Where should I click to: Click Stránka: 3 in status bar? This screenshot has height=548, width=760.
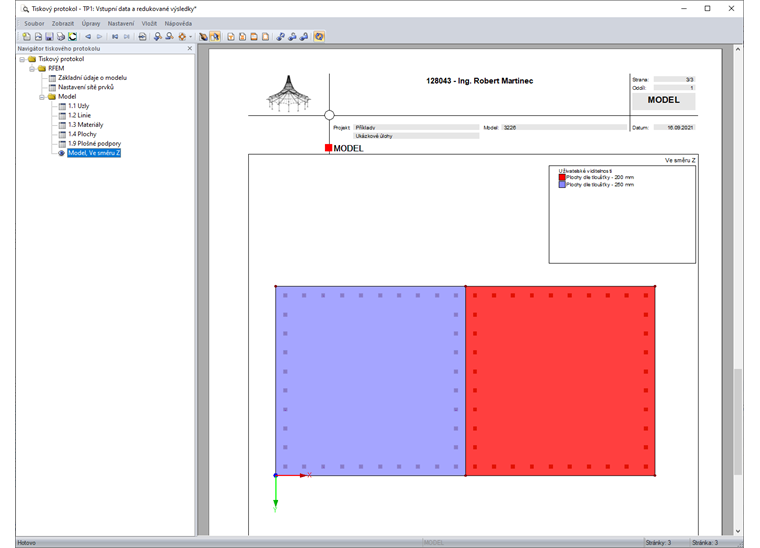(x=705, y=543)
